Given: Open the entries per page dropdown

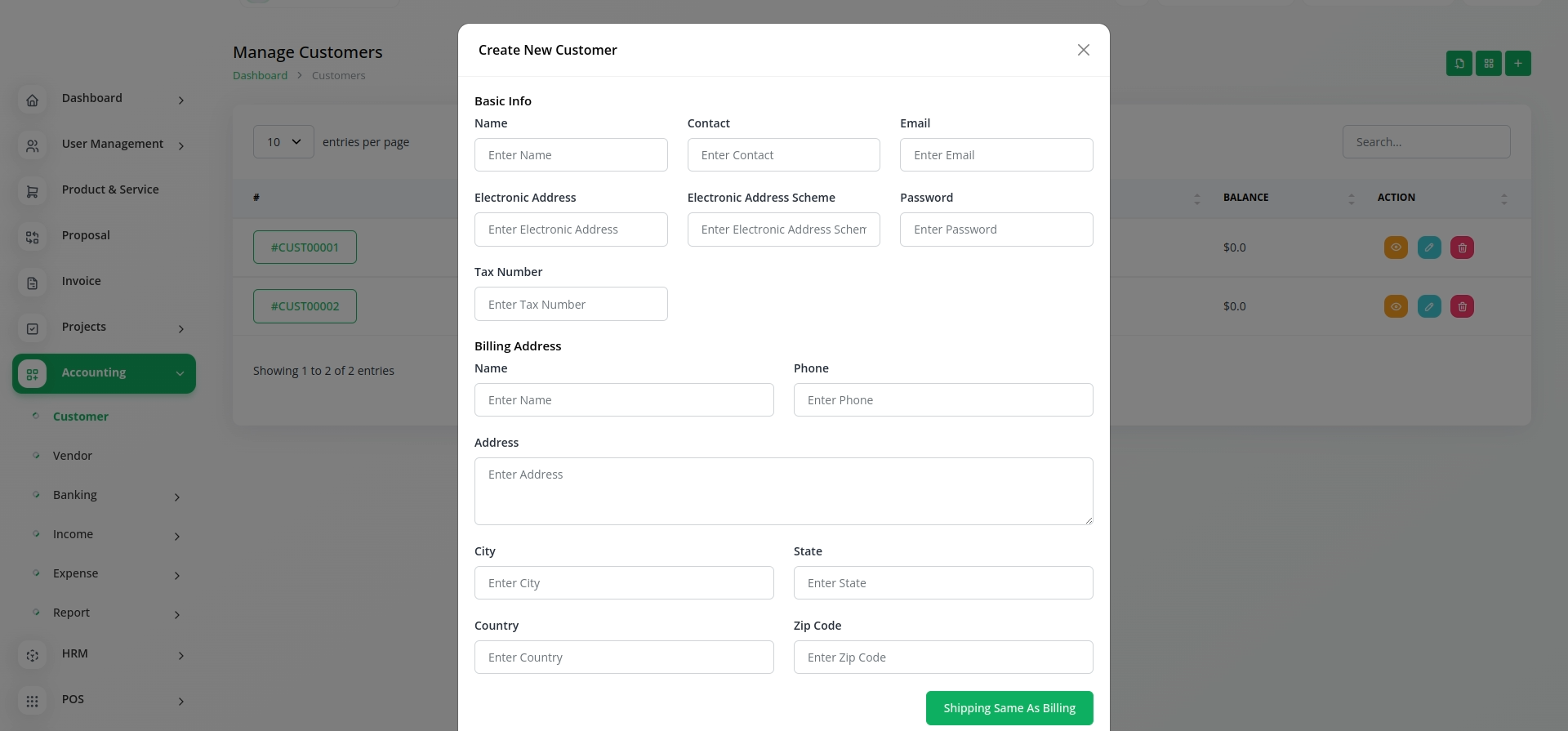Looking at the screenshot, I should (x=283, y=142).
